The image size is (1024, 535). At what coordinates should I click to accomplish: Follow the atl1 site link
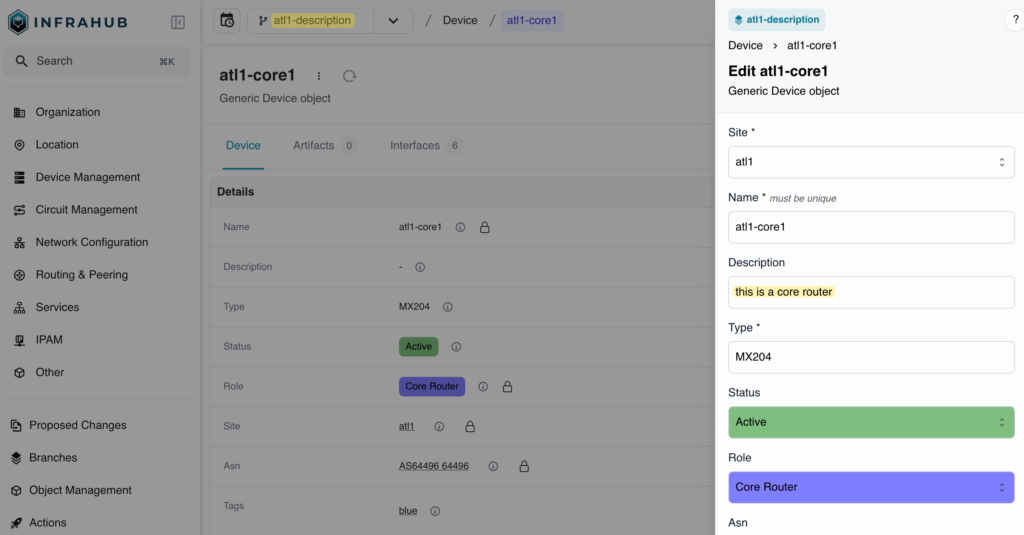(x=406, y=427)
